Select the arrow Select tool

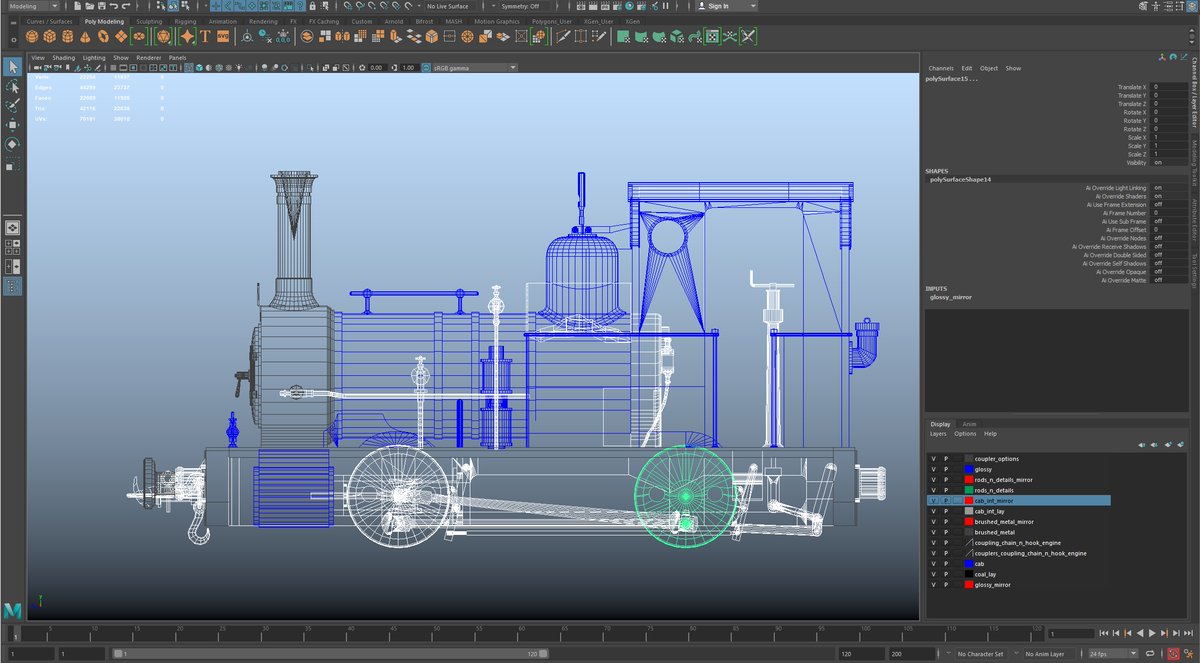pos(12,67)
